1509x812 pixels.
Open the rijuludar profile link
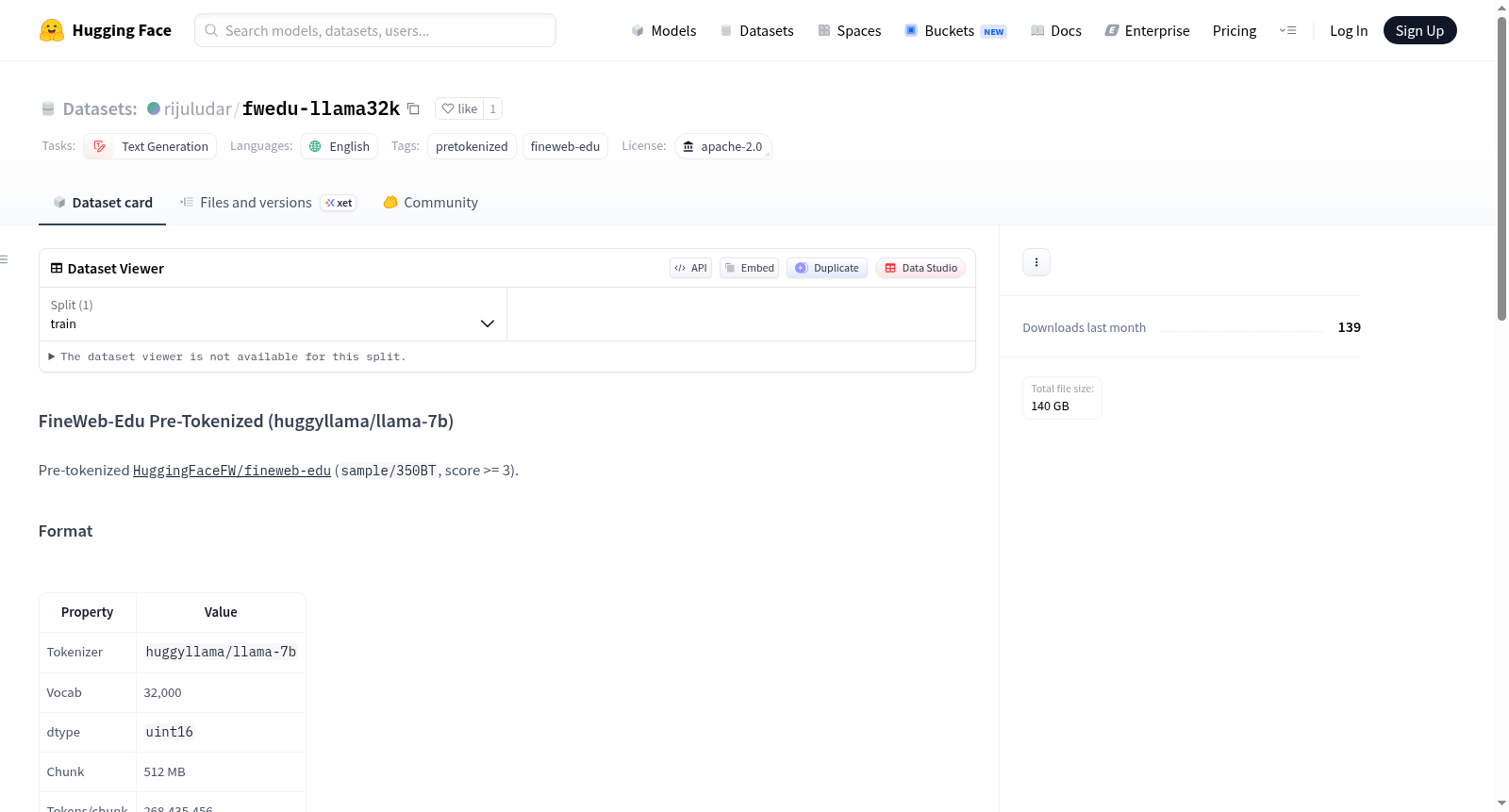click(x=198, y=108)
